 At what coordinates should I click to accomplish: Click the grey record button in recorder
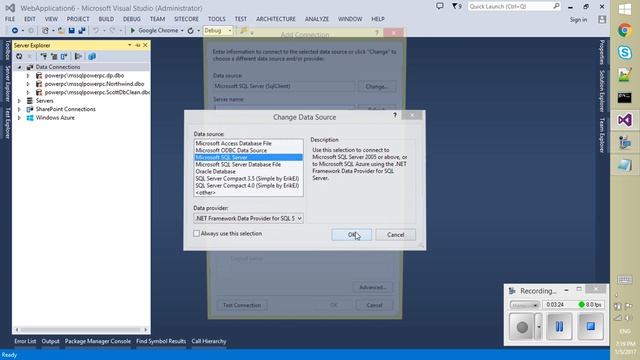pyautogui.click(x=522, y=327)
